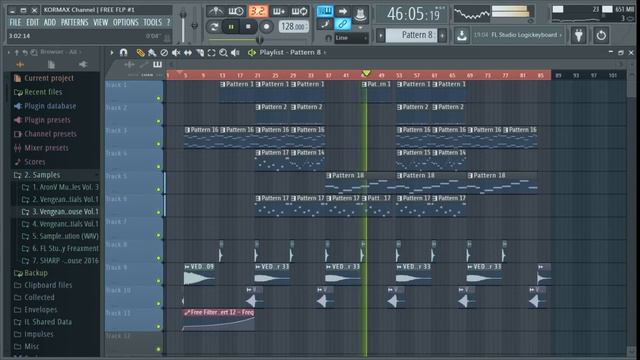Screen dimensions: 640x360
Task: Collapse the 2. Samples folder
Action: [x=42, y=175]
